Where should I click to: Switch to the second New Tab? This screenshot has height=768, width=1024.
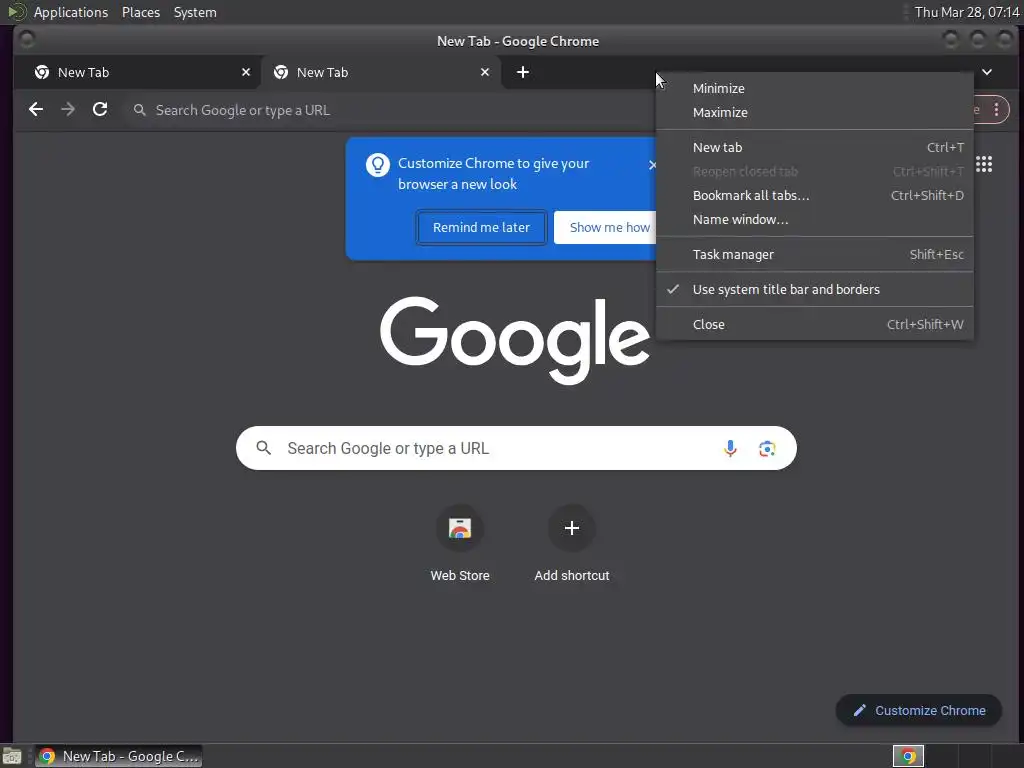click(x=381, y=72)
